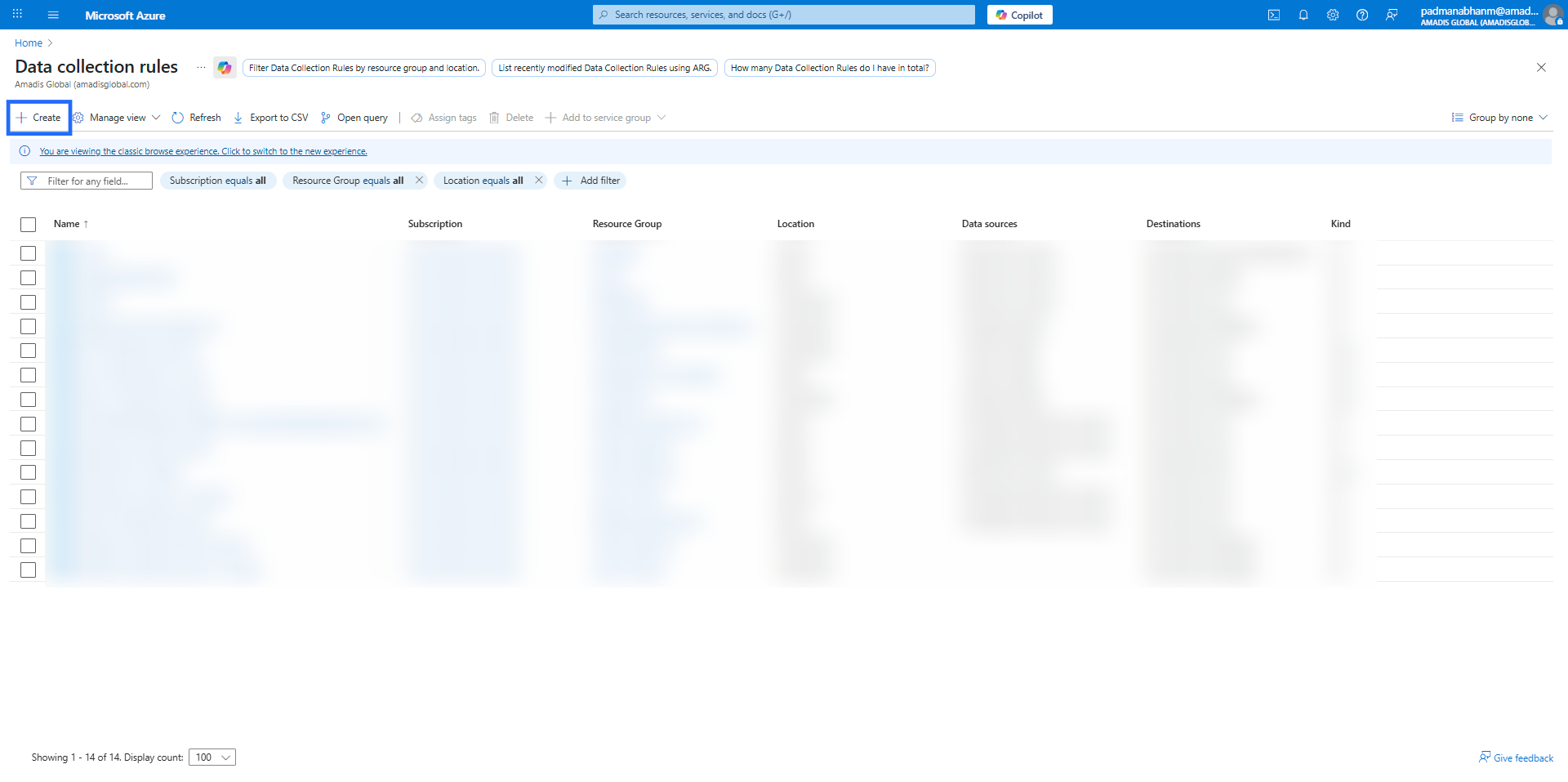Launch Cloud Shell from the top bar
Viewport: 1568px width, 782px height.
tap(1273, 15)
